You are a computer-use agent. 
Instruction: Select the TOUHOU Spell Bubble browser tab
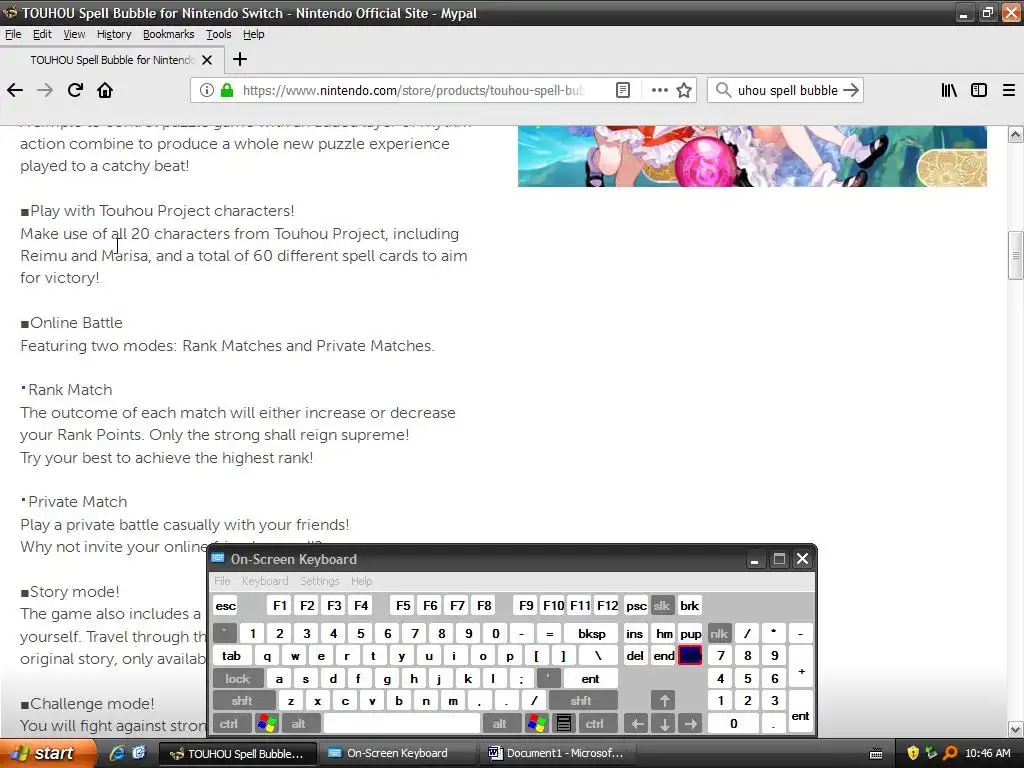[112, 60]
